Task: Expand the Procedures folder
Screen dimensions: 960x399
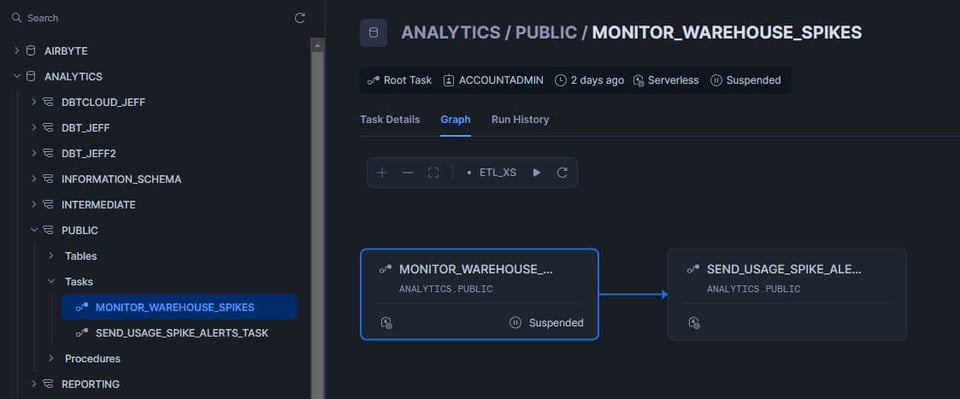Action: (51, 359)
